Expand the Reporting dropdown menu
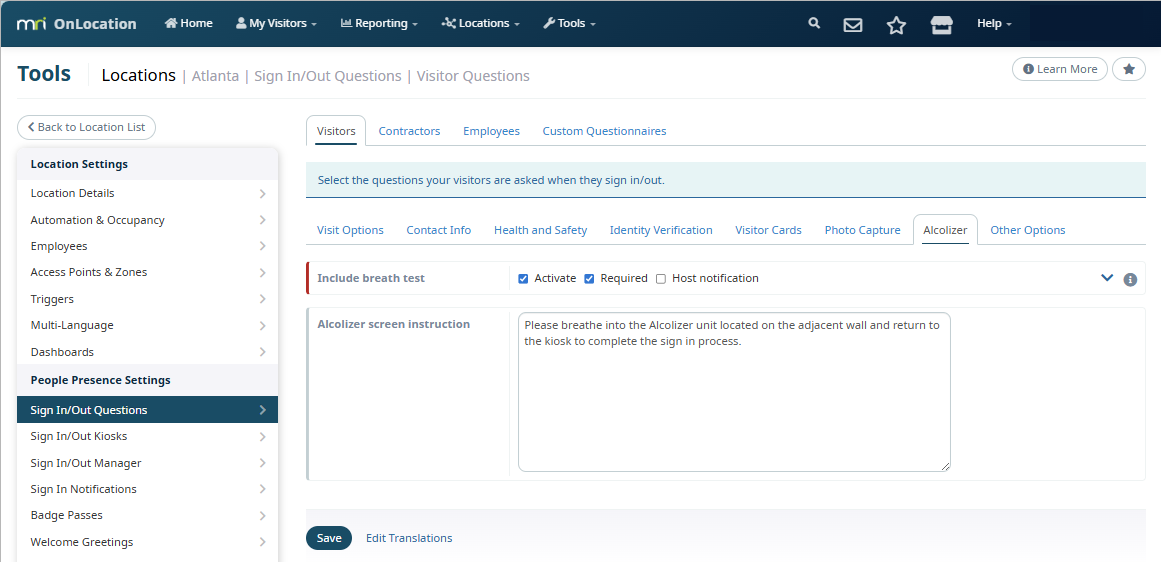This screenshot has height=562, width=1161. tap(379, 23)
